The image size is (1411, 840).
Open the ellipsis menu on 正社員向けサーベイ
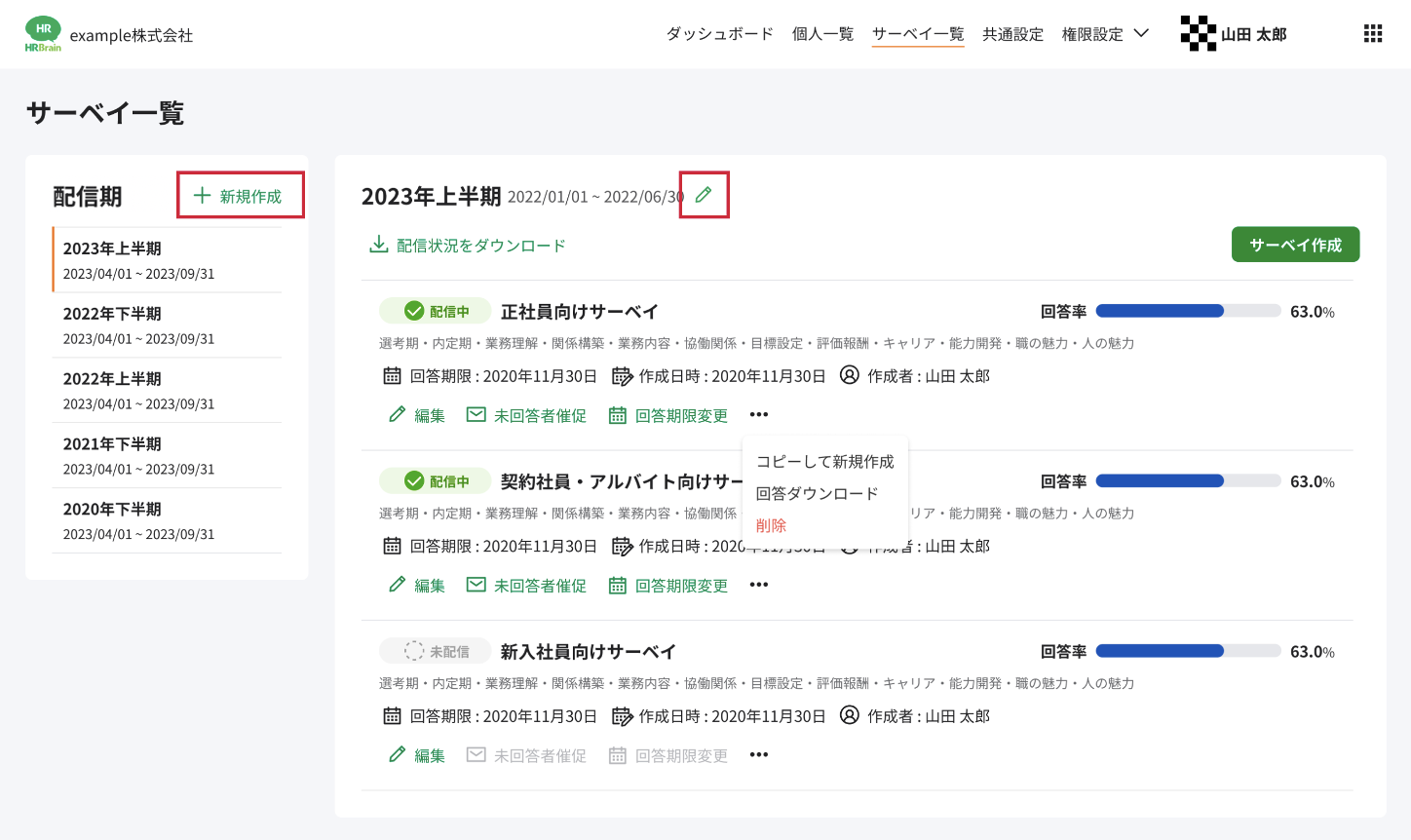click(x=758, y=413)
